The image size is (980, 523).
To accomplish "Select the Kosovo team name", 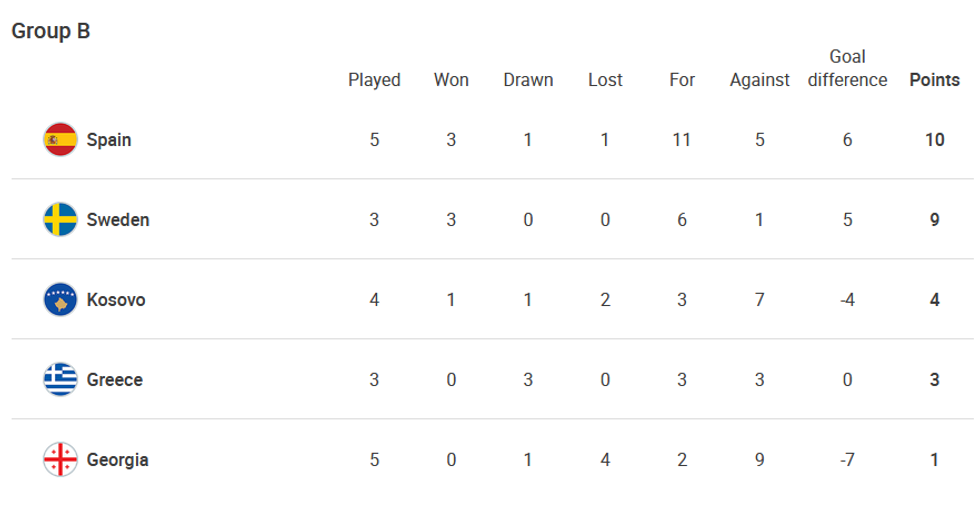I will (116, 300).
